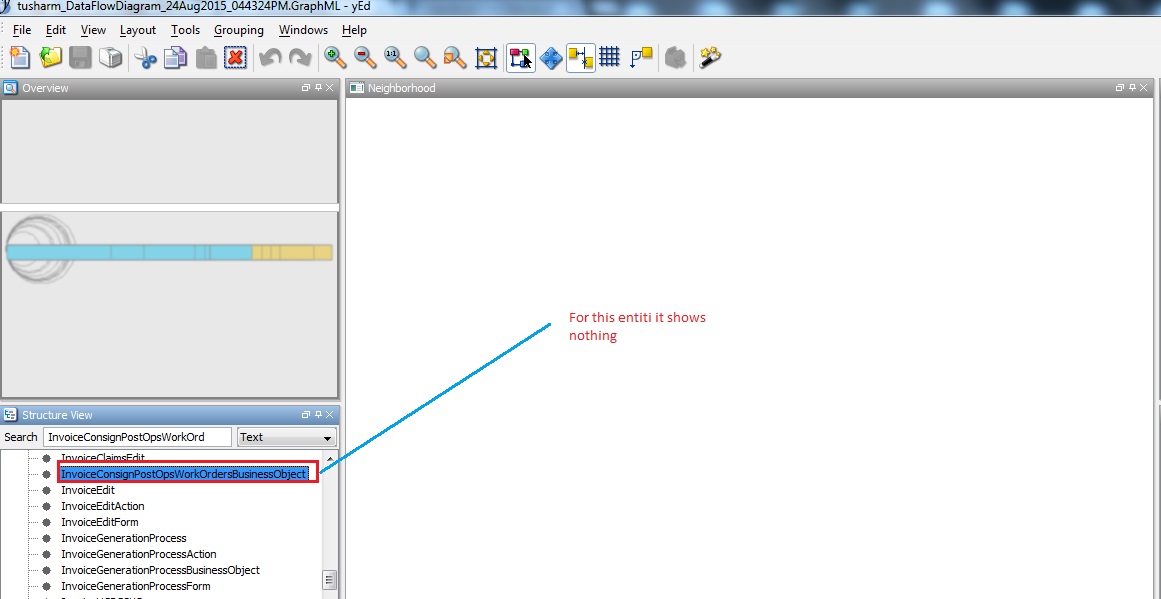Open the Layout menu
Screen dimensions: 1161x599
138,30
